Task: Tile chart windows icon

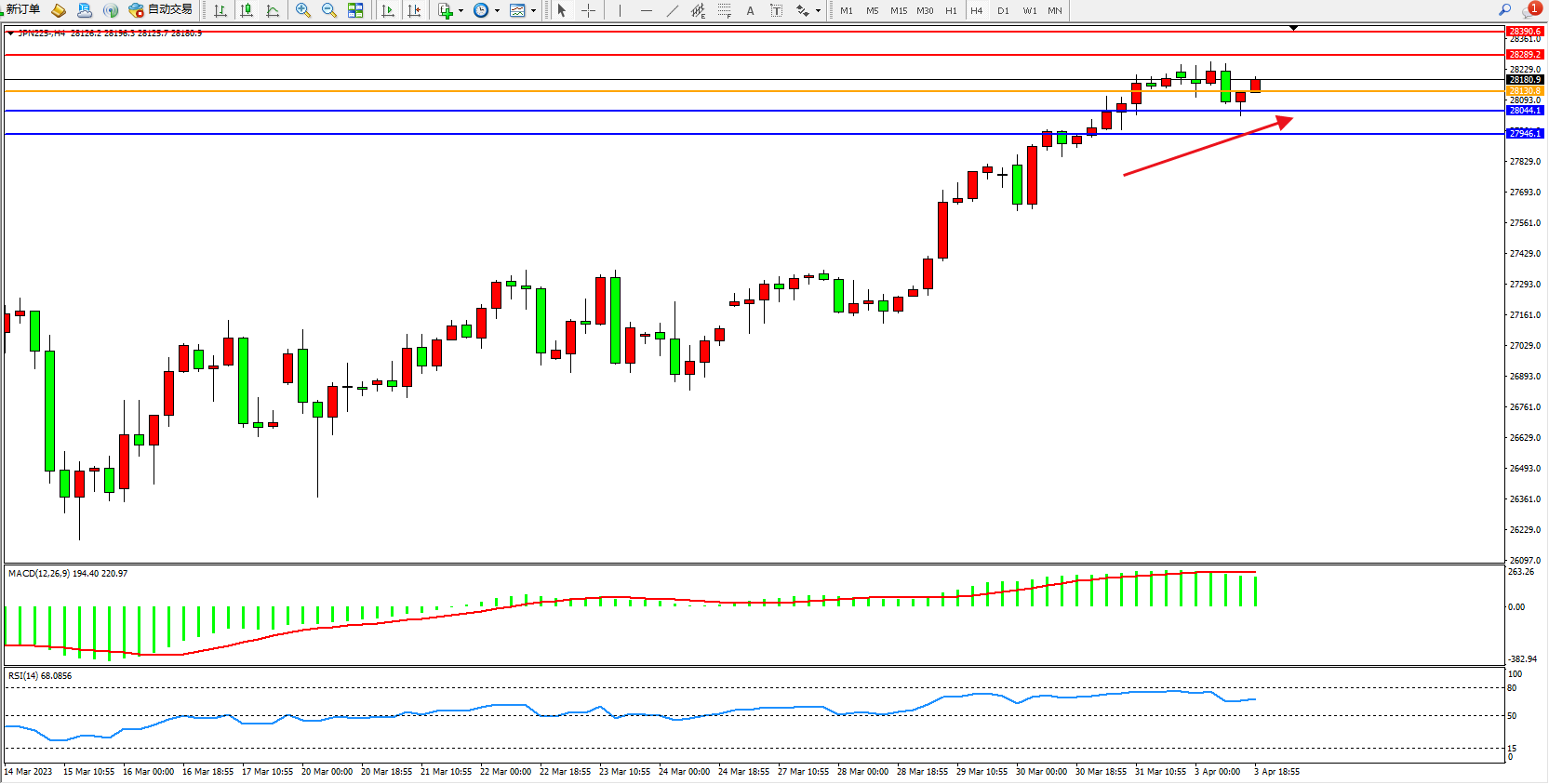Action: pyautogui.click(x=355, y=10)
